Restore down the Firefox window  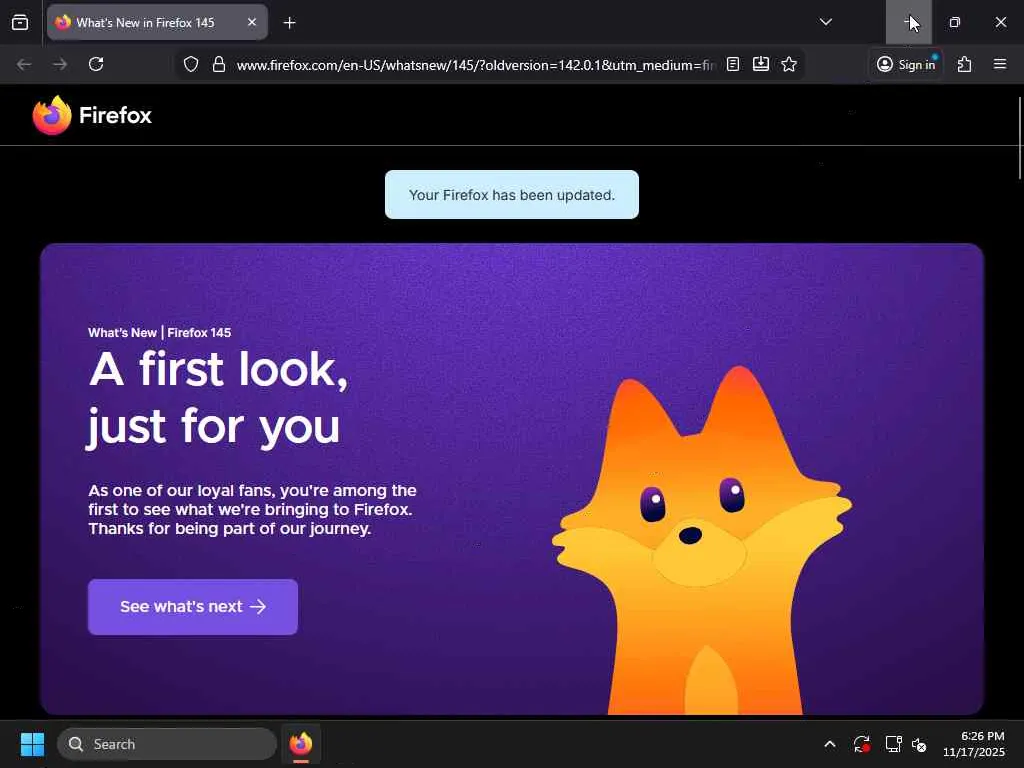coord(955,22)
